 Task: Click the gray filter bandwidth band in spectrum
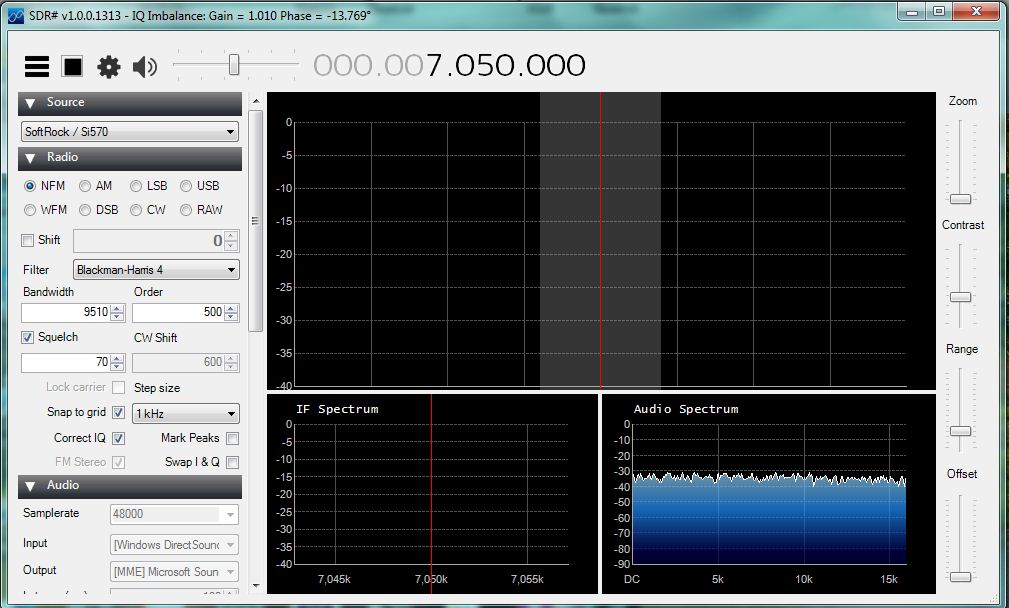pos(600,240)
